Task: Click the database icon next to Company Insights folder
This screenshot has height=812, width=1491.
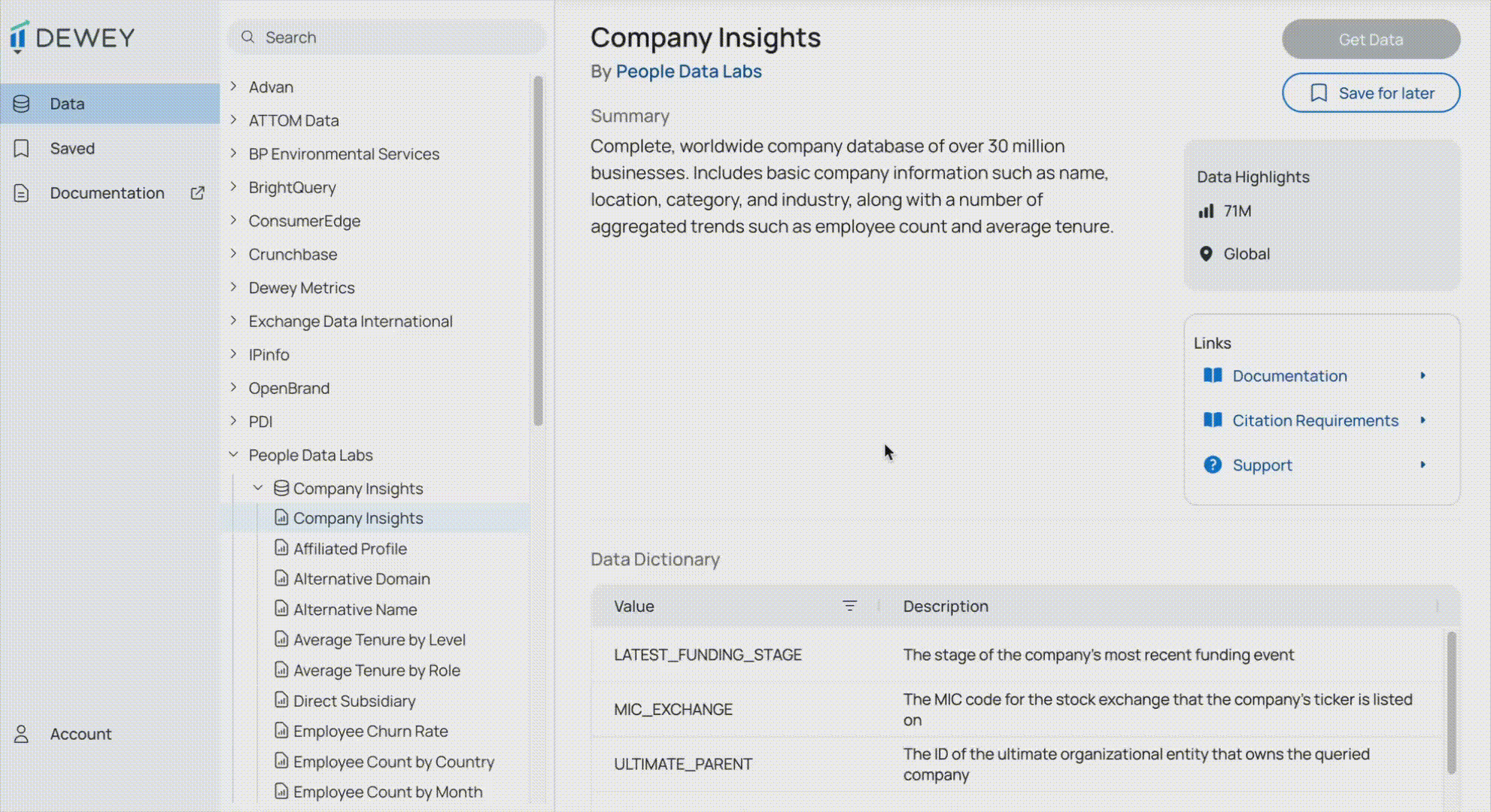Action: click(281, 488)
